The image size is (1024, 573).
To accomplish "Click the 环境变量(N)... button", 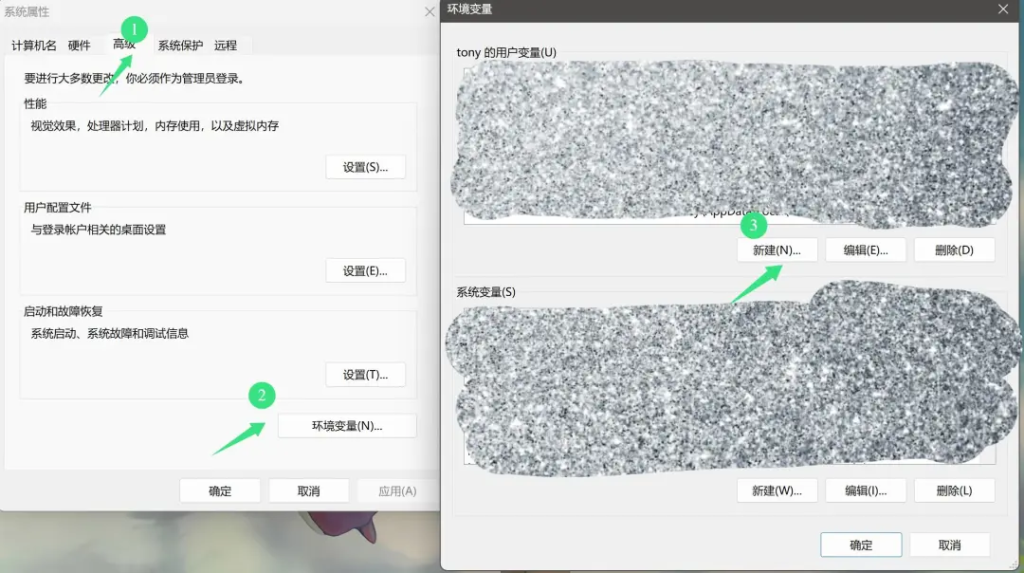I will pyautogui.click(x=347, y=426).
